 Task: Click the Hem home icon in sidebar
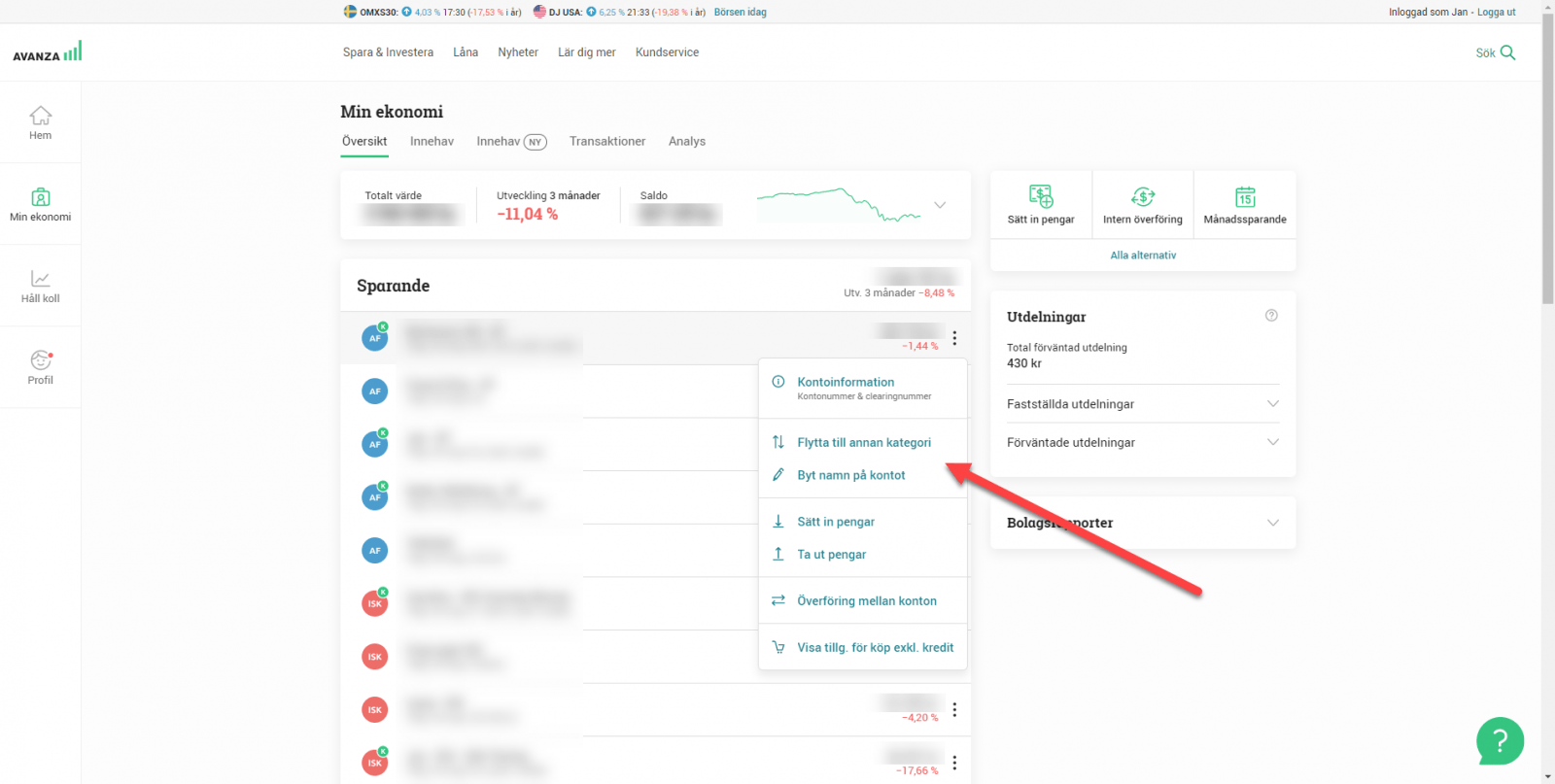[x=40, y=117]
